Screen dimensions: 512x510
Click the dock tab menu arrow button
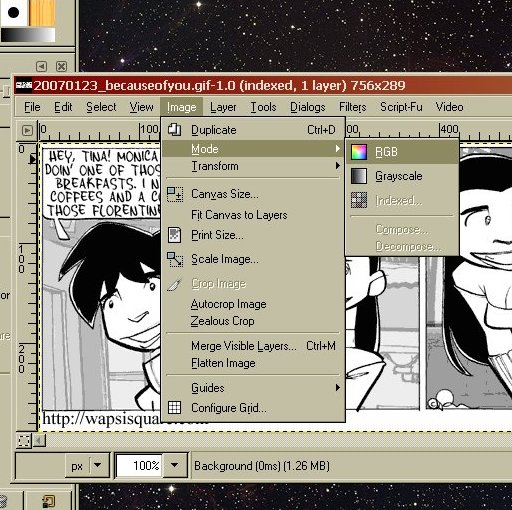tap(41, 66)
